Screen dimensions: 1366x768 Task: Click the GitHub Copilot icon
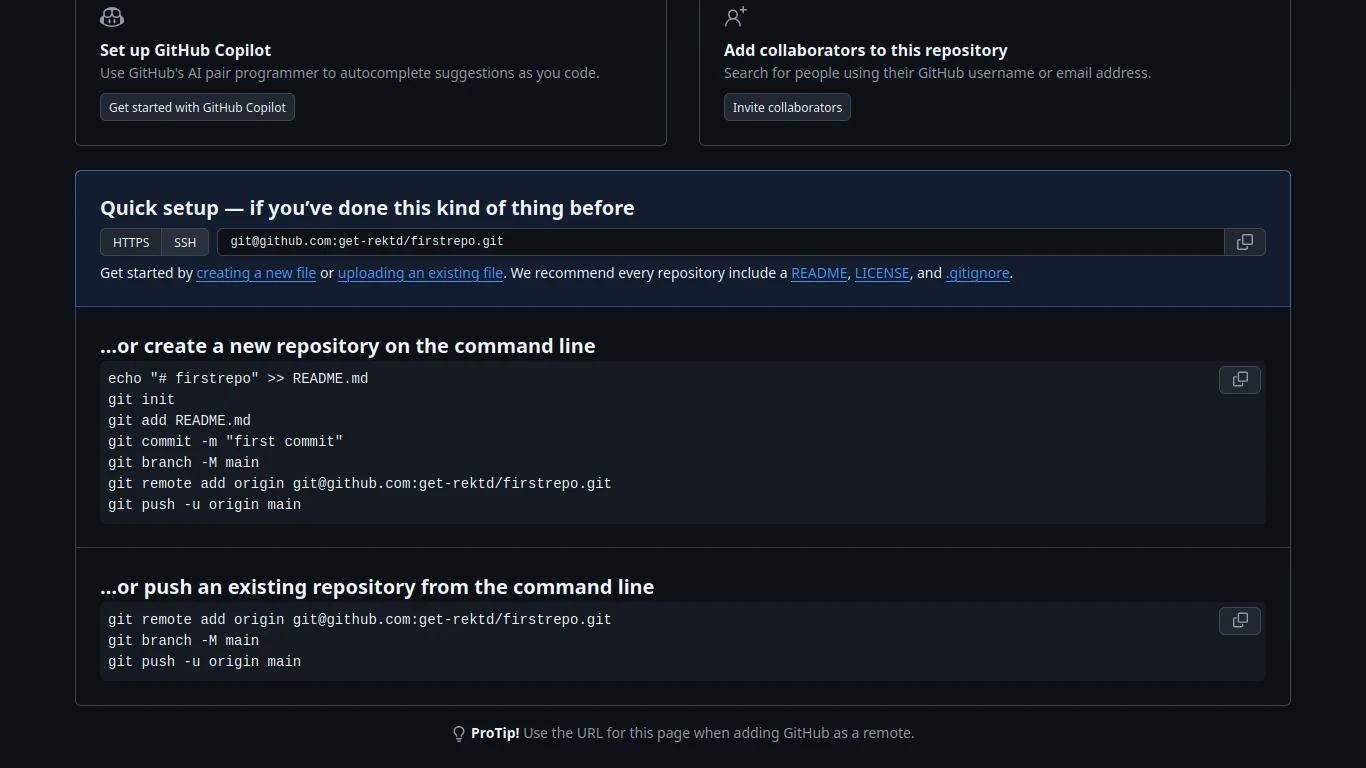pos(111,17)
